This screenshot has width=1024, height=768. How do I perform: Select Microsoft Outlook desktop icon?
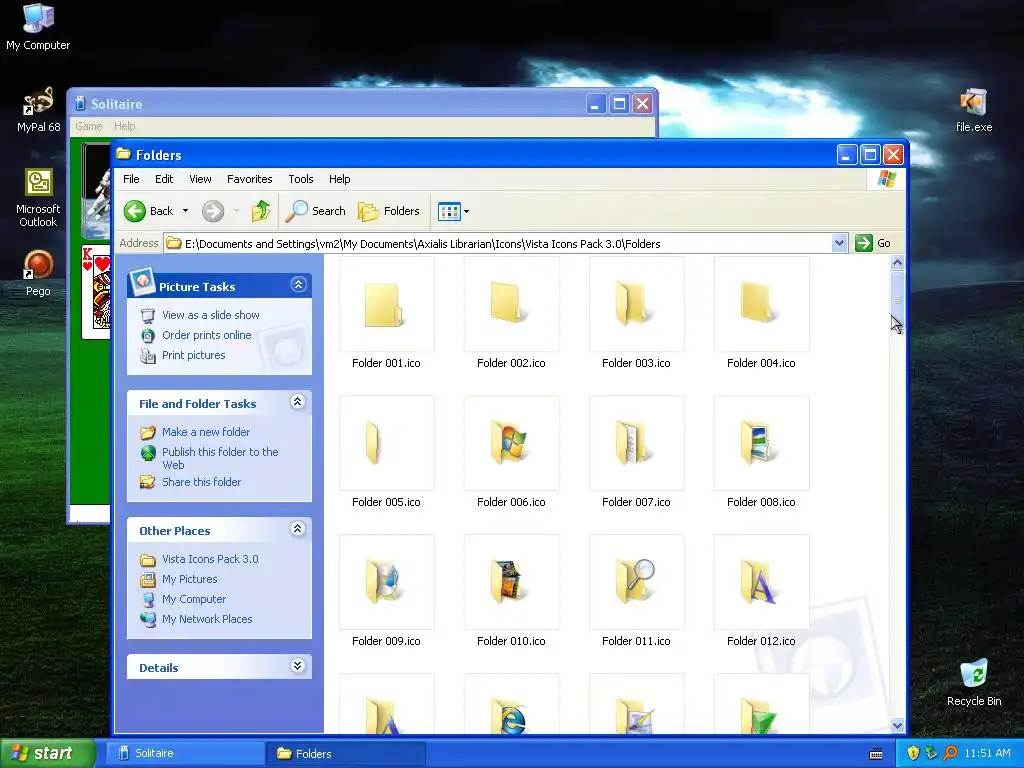click(38, 198)
